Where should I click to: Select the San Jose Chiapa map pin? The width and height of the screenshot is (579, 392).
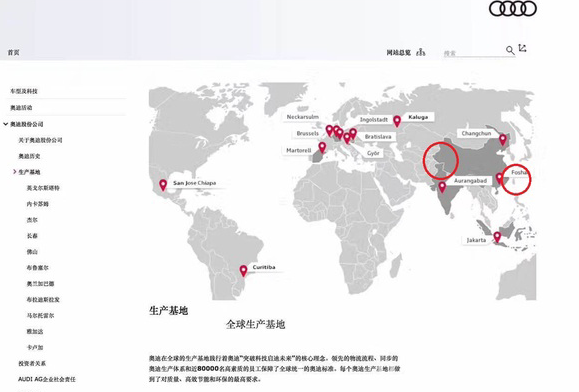(x=163, y=185)
